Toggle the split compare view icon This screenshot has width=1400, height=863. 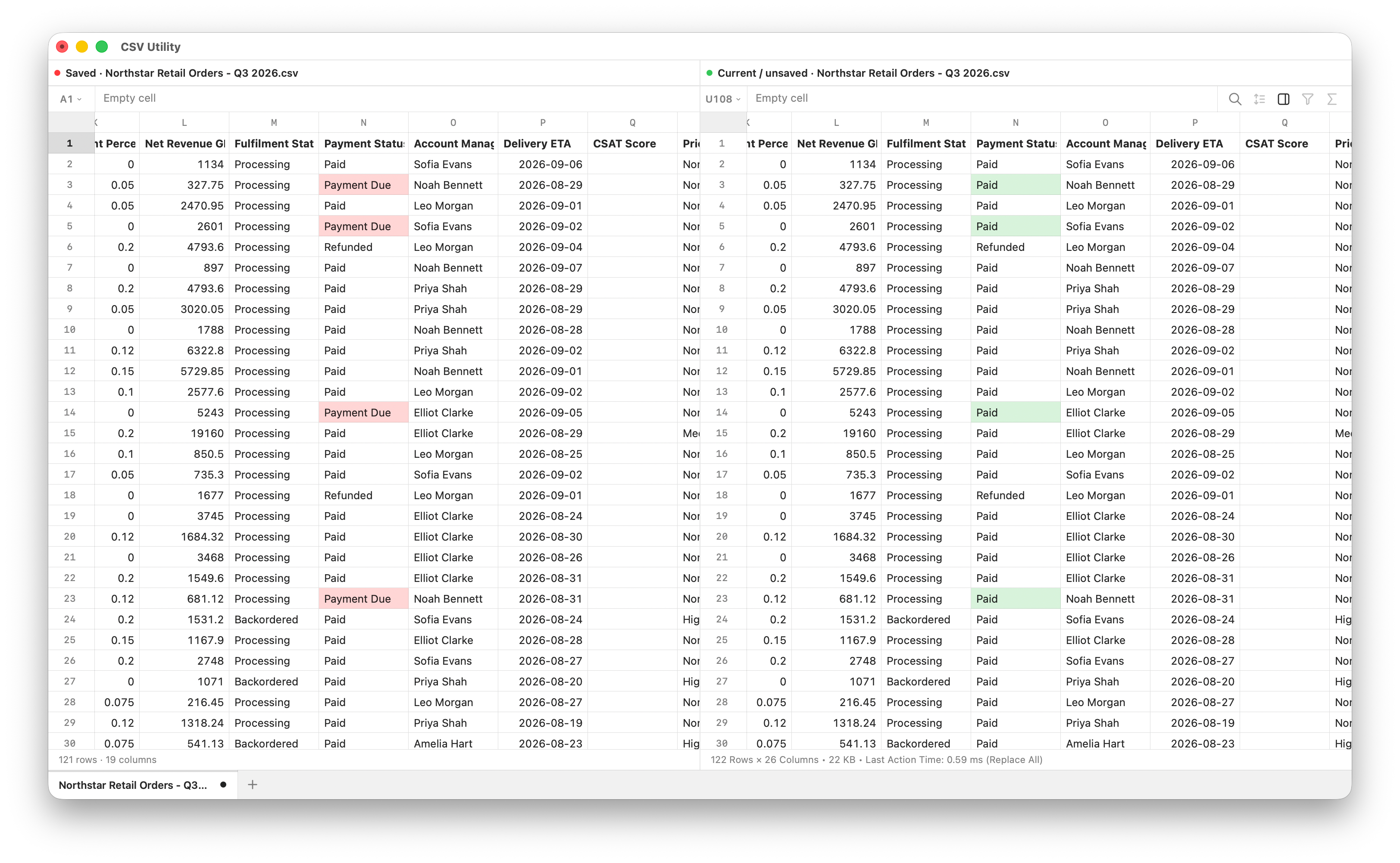pyautogui.click(x=1283, y=99)
